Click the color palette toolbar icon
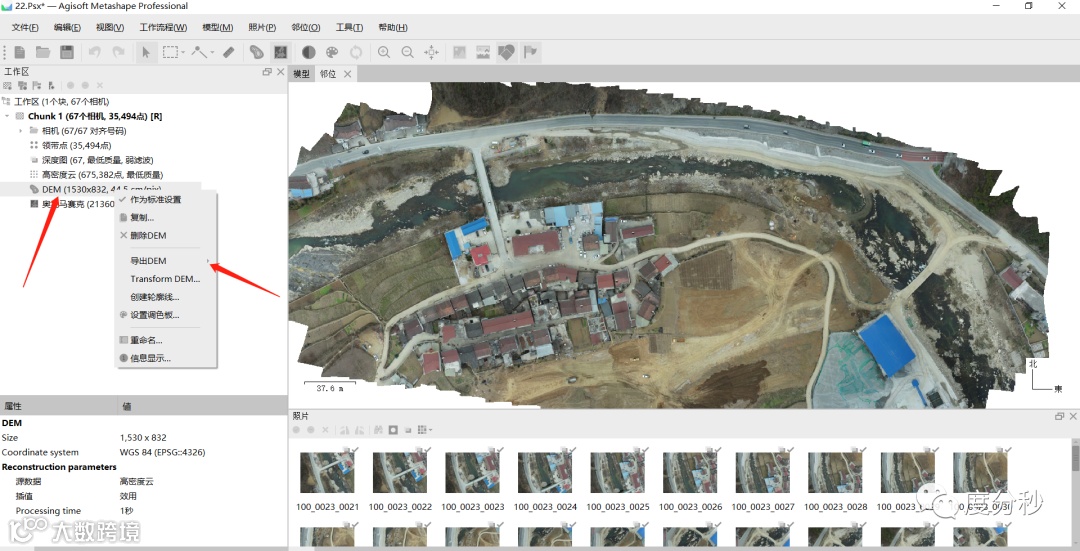Screen dimensions: 1080x551 pyautogui.click(x=332, y=52)
